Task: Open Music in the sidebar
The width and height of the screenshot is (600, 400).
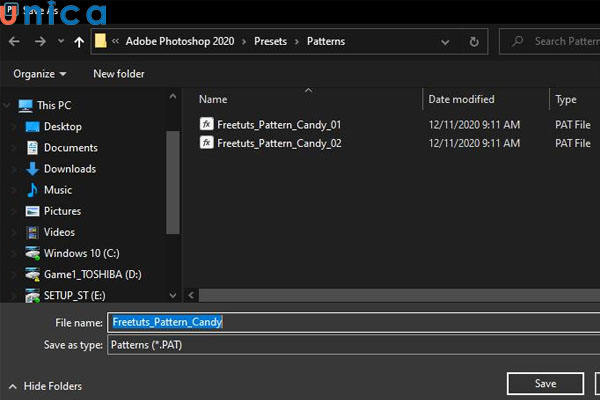Action: [58, 190]
